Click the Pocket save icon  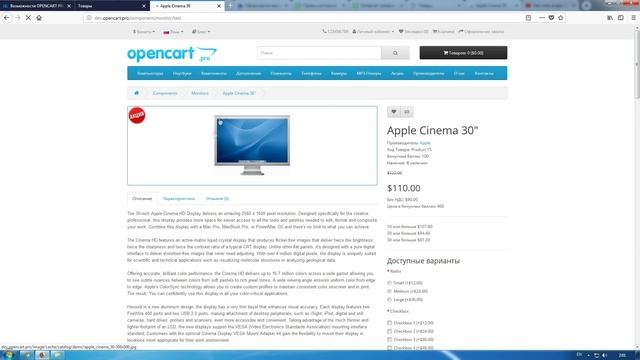click(x=551, y=18)
